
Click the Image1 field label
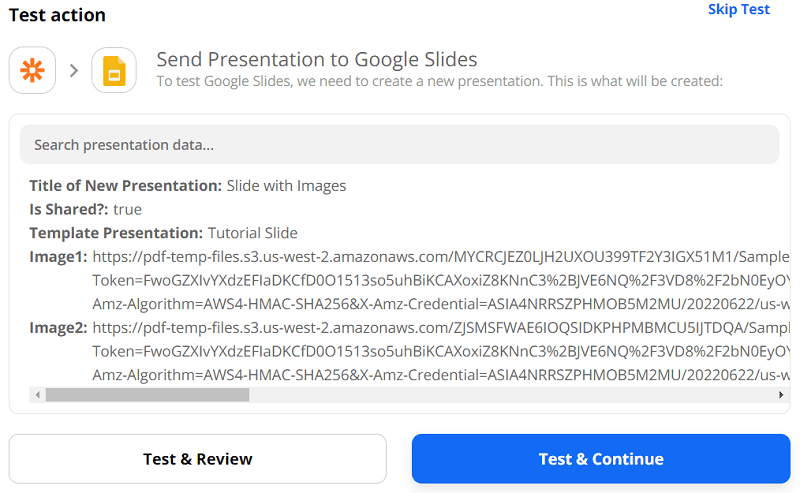pyautogui.click(x=58, y=257)
